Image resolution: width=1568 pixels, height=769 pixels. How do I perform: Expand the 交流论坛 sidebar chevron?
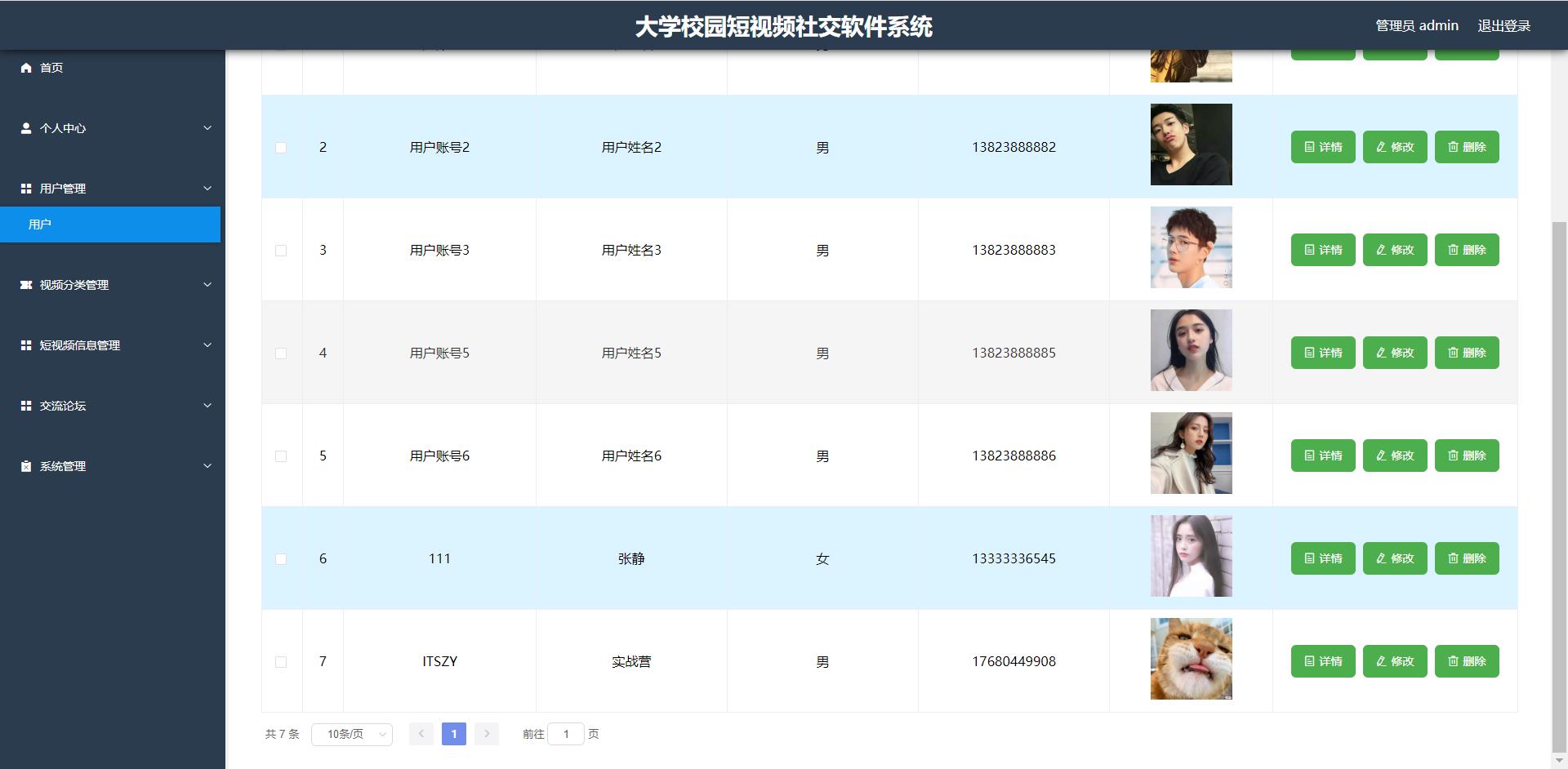click(207, 406)
